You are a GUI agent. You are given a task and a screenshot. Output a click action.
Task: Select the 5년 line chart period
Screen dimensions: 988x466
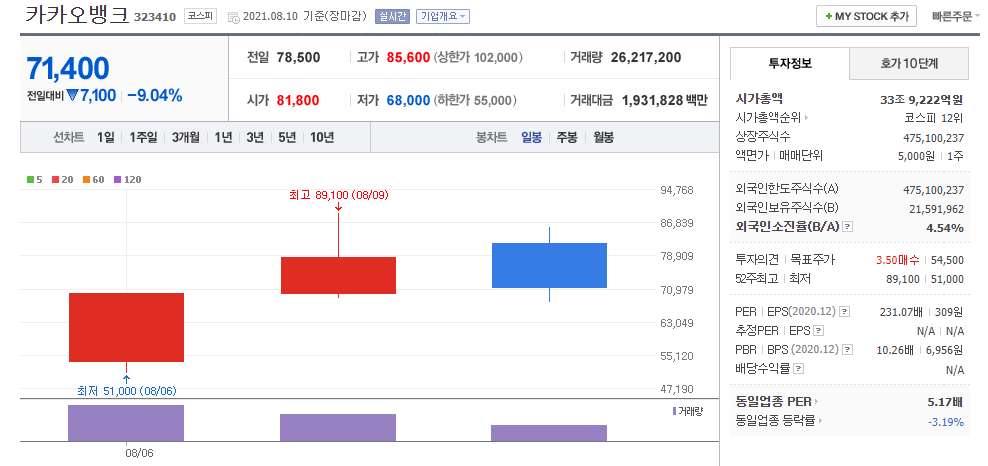(287, 137)
